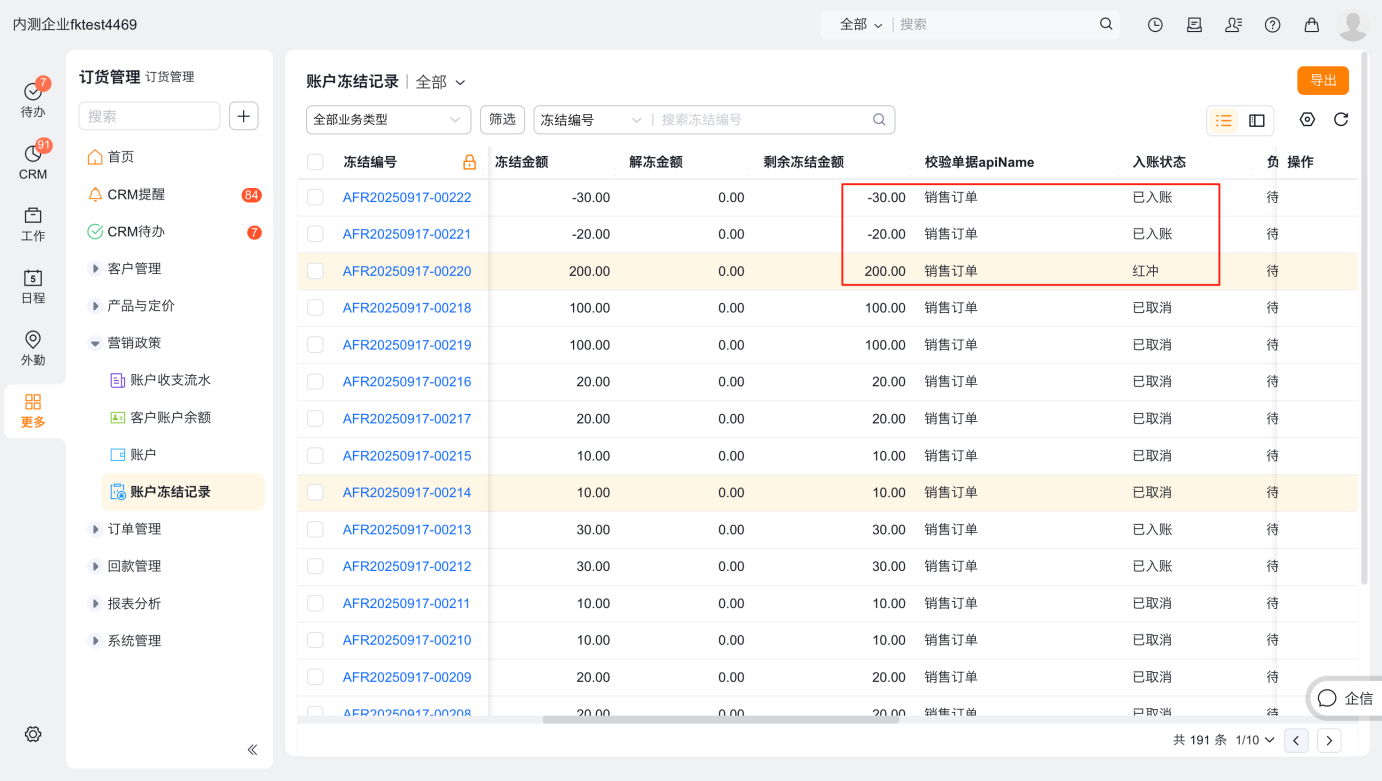1382x781 pixels.
Task: Expand the 订单管理 tree node
Action: pos(95,529)
